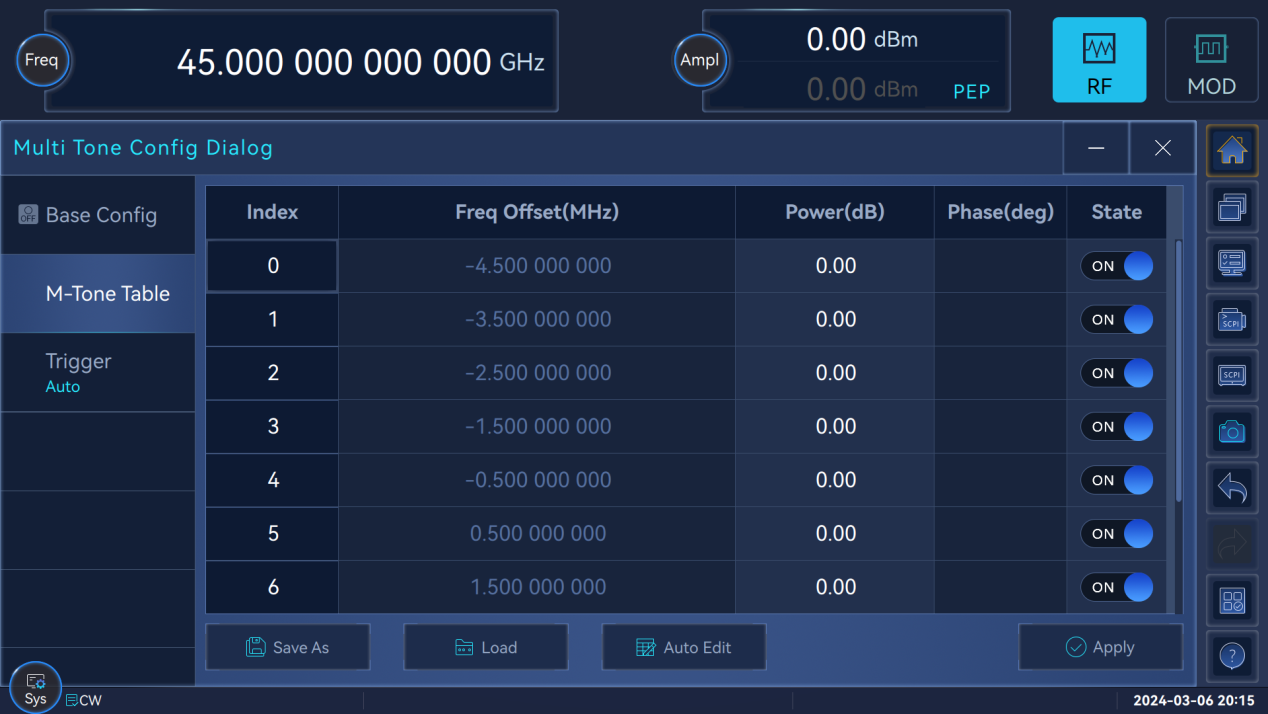1268x714 pixels.
Task: Click the Auto Edit button
Action: click(x=683, y=647)
